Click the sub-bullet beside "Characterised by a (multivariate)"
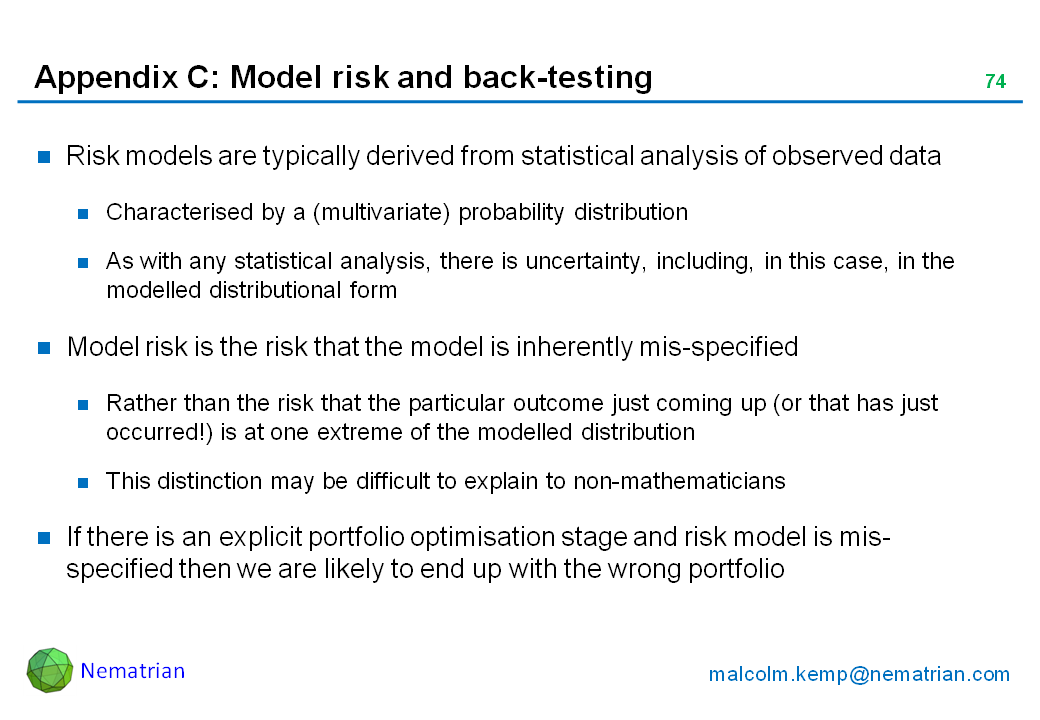 (86, 213)
